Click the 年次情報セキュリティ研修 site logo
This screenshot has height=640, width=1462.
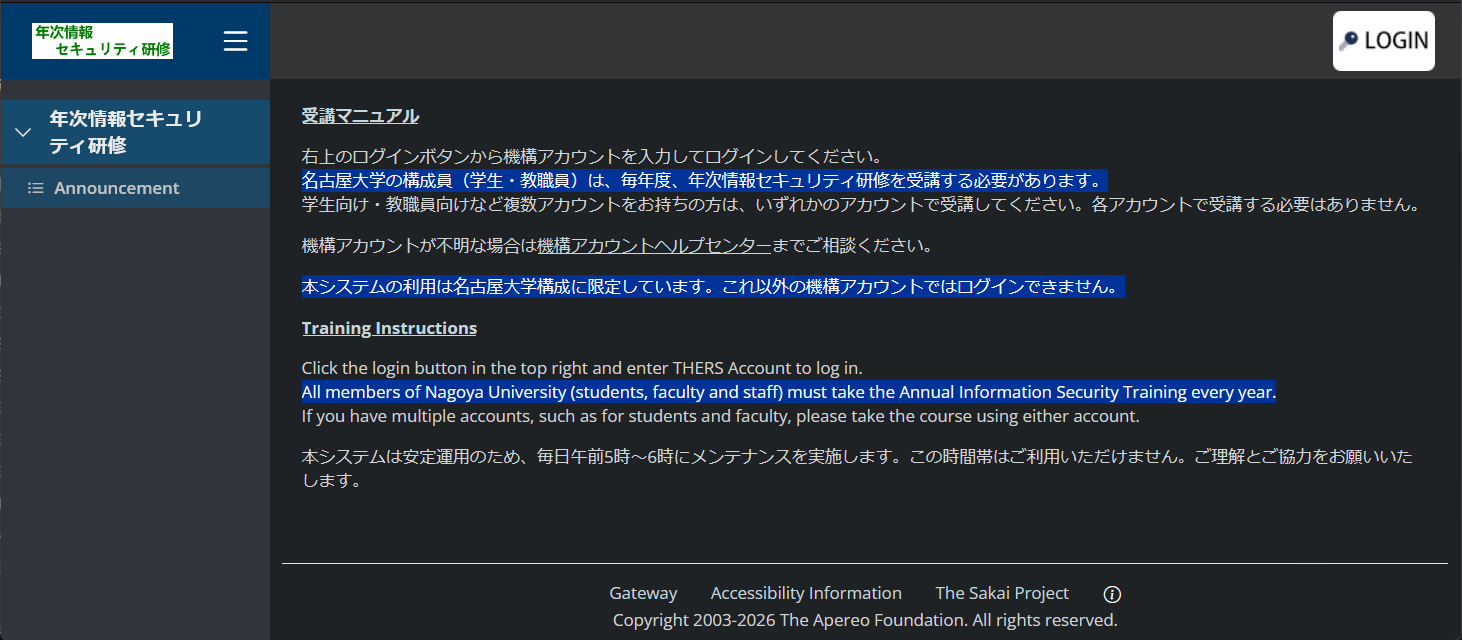tap(101, 41)
